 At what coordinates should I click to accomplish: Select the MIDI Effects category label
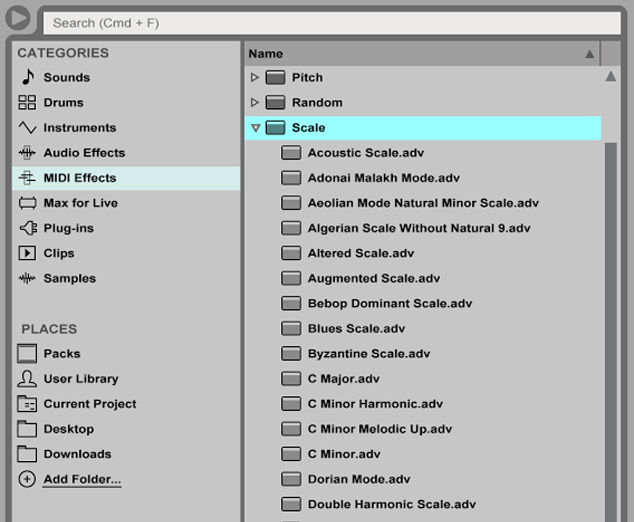tap(80, 178)
